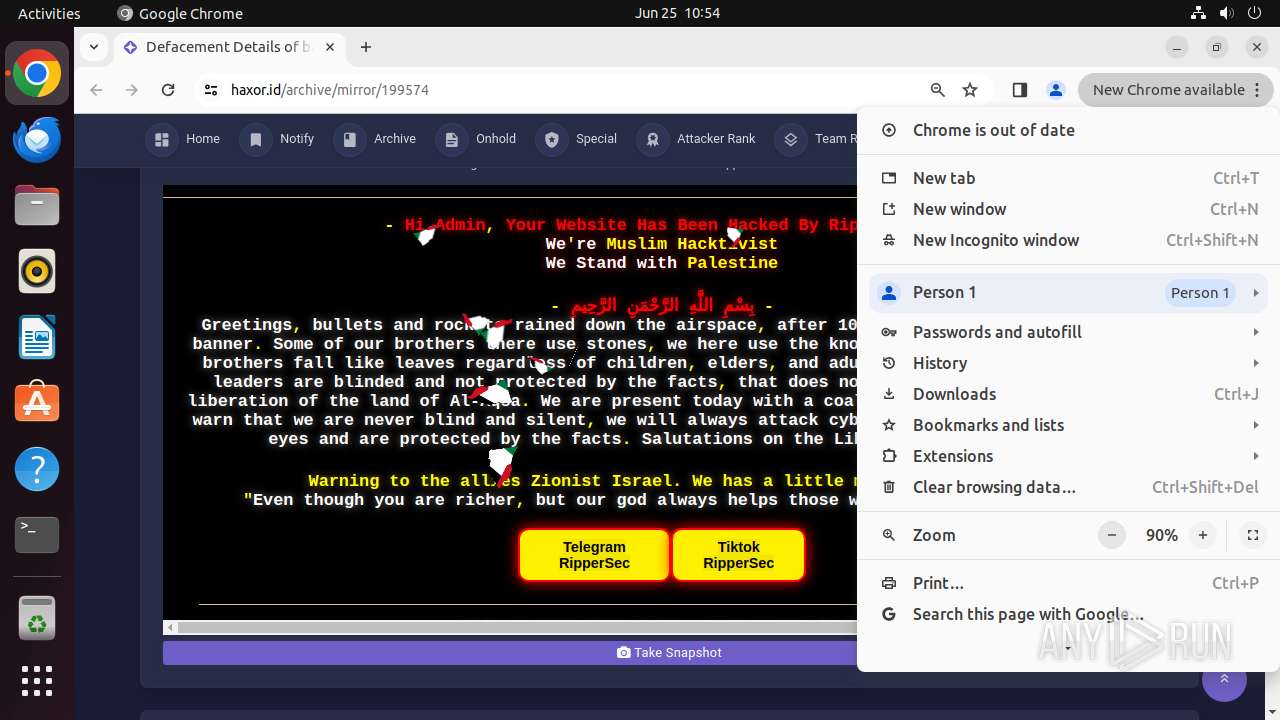Open a new tab with the plus button
Image resolution: width=1280 pixels, height=720 pixels.
[366, 47]
